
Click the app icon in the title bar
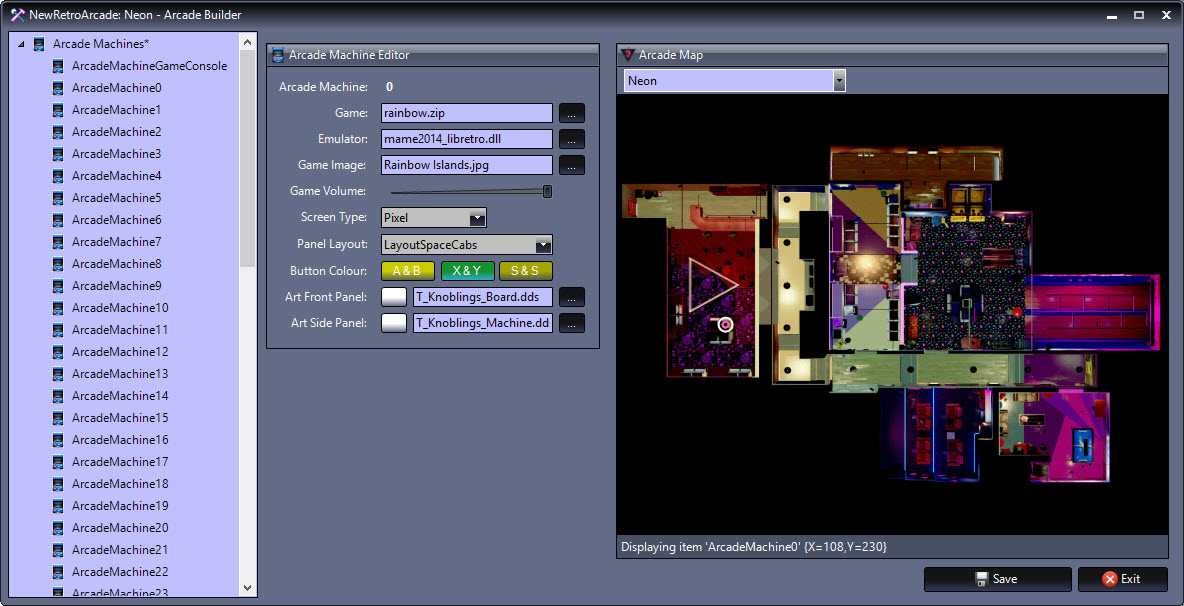point(17,15)
